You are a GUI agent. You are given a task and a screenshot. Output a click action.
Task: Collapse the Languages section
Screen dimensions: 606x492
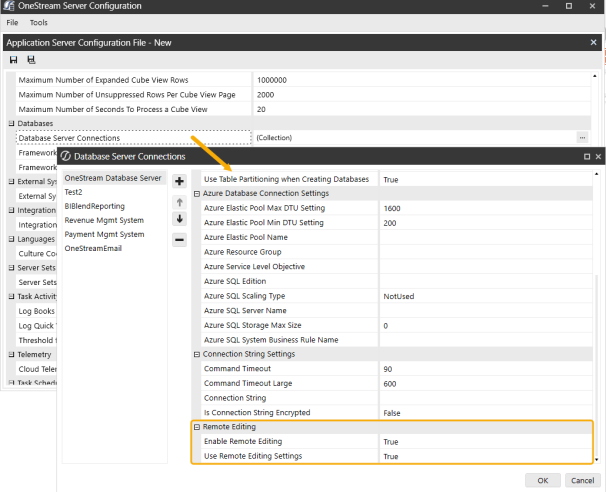tap(12, 239)
